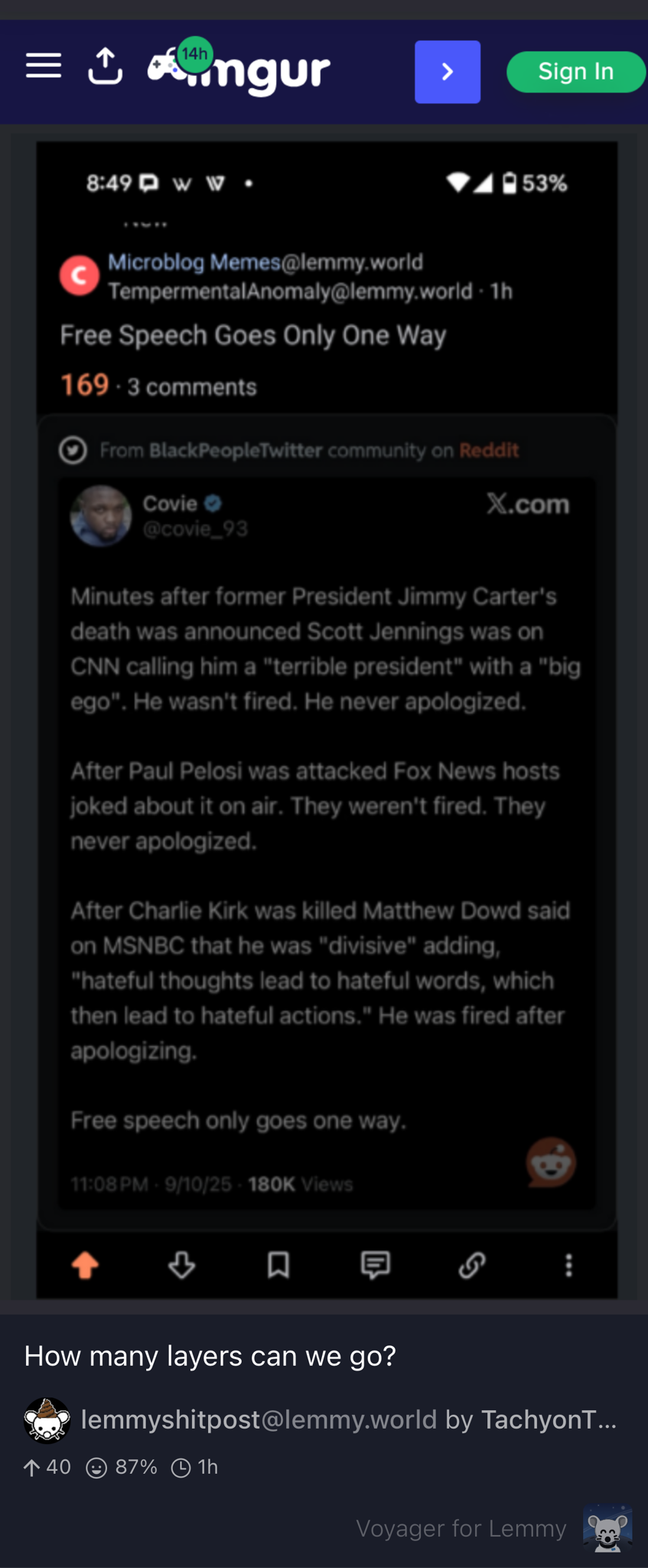The width and height of the screenshot is (648, 1568).
Task: Open the lemmyshitpost@lemmy.world community
Action: click(x=259, y=1420)
